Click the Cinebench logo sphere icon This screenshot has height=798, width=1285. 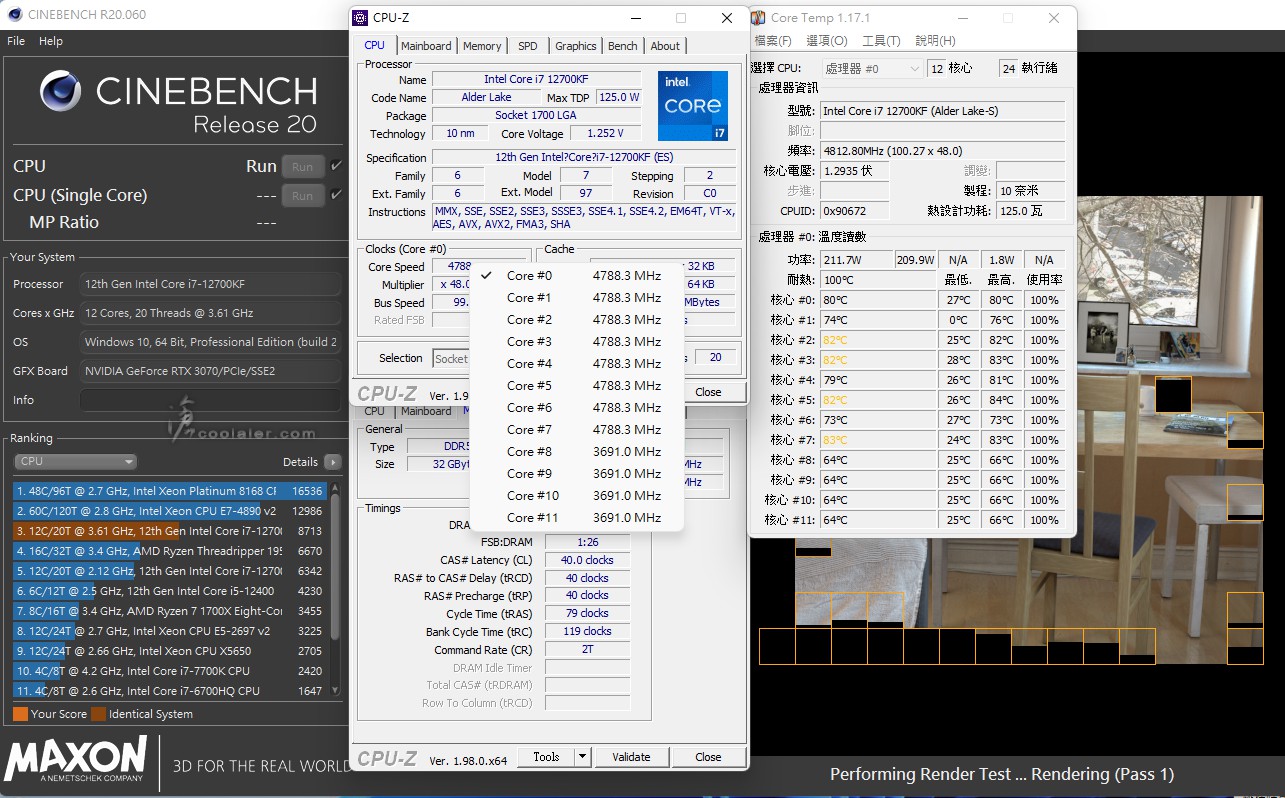[61, 91]
